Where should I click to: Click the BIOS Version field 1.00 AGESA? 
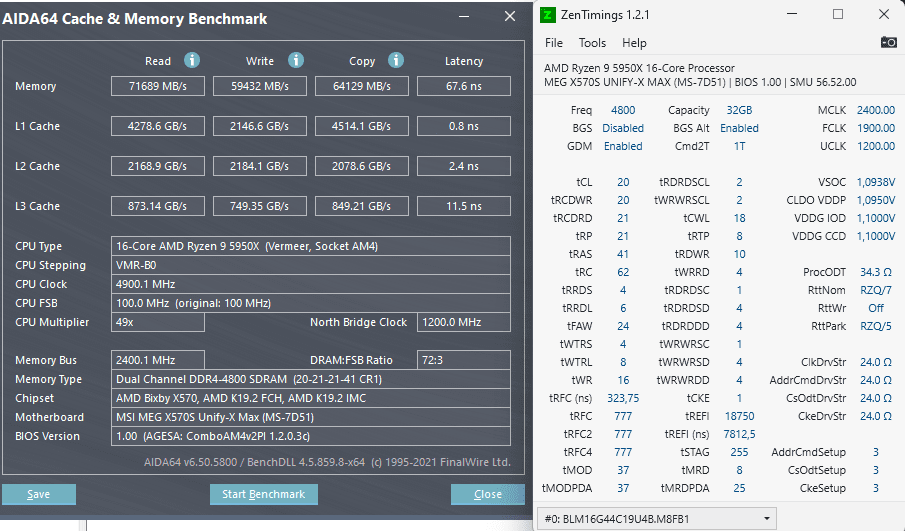pyautogui.click(x=311, y=436)
